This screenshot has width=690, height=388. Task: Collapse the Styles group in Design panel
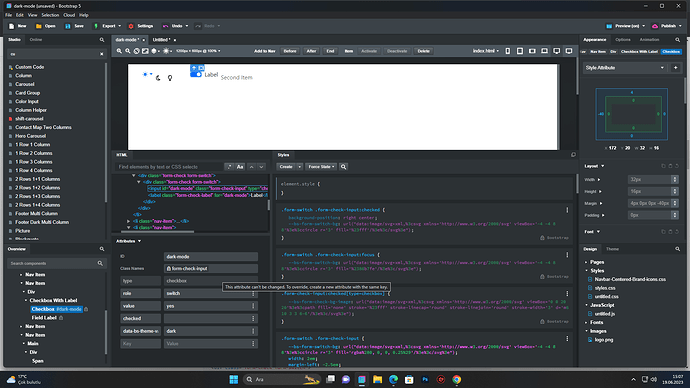[x=587, y=271]
